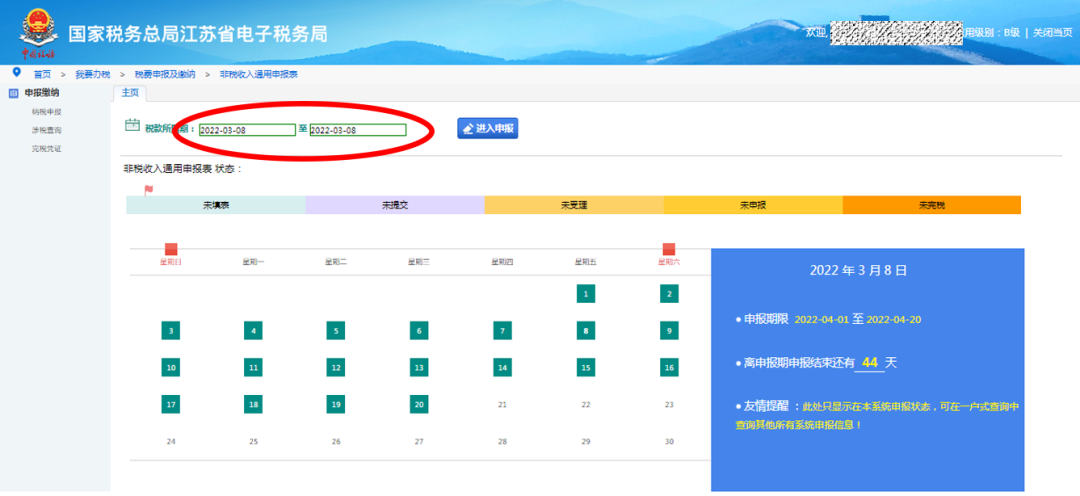Click 非税收入通用申报表 breadcrumb link
Screen dimensions: 1080x496
coord(258,74)
